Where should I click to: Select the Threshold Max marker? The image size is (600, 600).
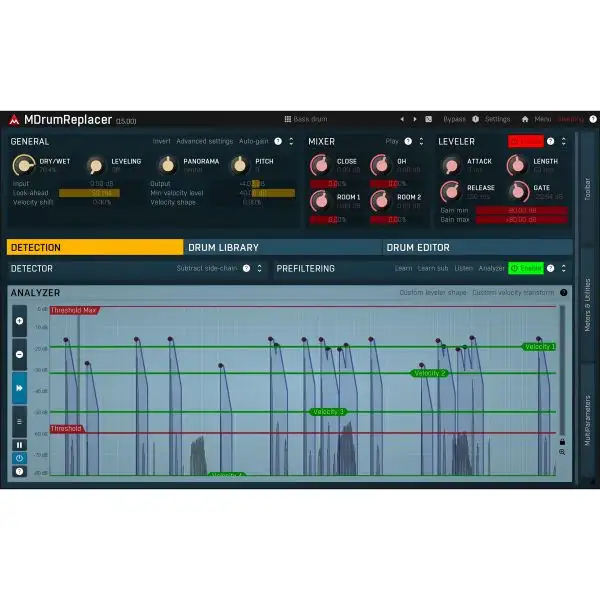click(75, 310)
